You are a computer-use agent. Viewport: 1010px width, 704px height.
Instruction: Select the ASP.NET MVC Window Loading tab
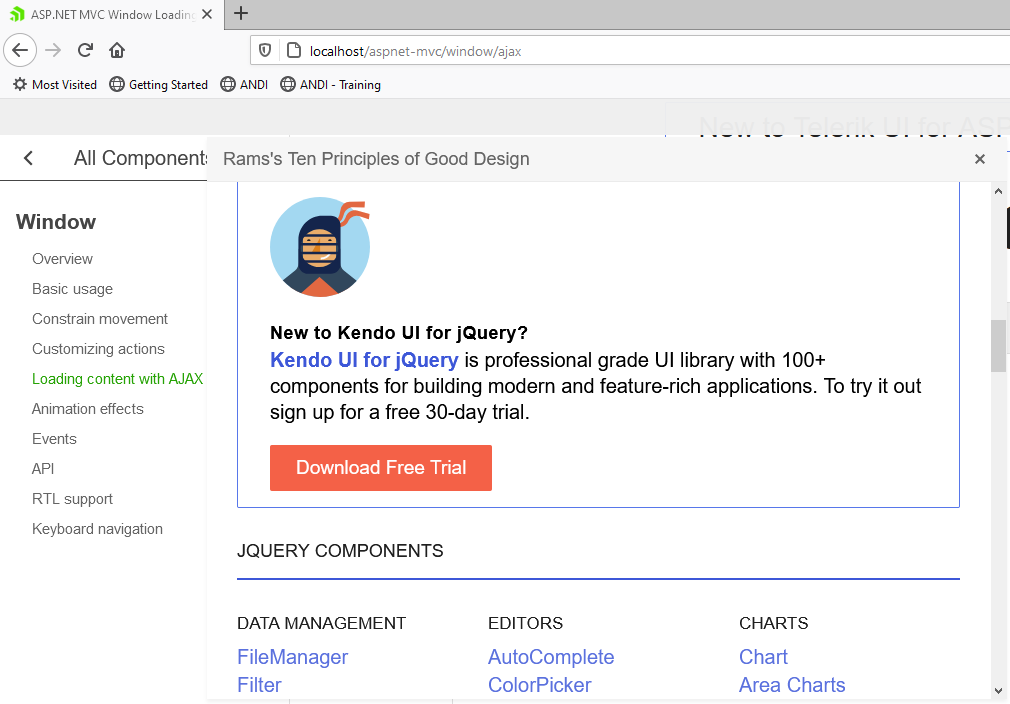(x=110, y=14)
